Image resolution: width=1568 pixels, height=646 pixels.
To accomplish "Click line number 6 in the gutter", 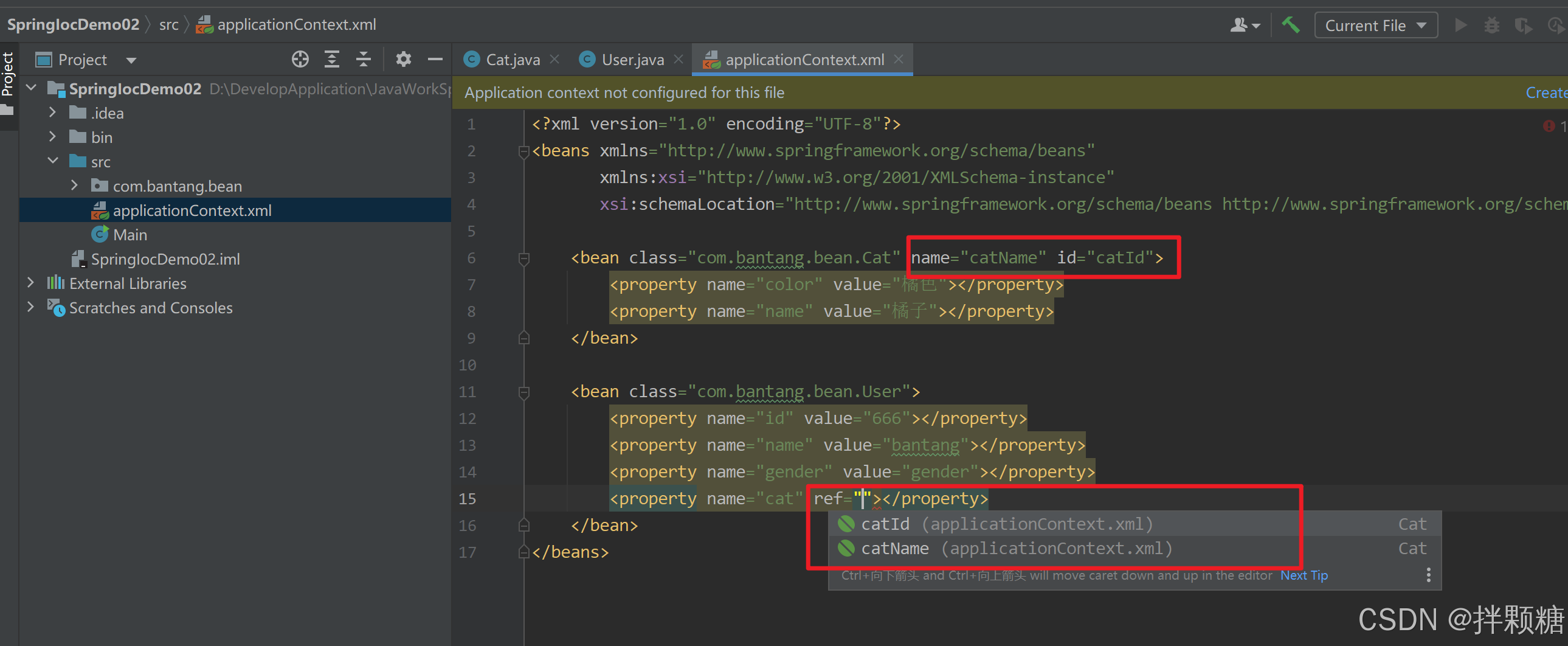I will coord(471,258).
